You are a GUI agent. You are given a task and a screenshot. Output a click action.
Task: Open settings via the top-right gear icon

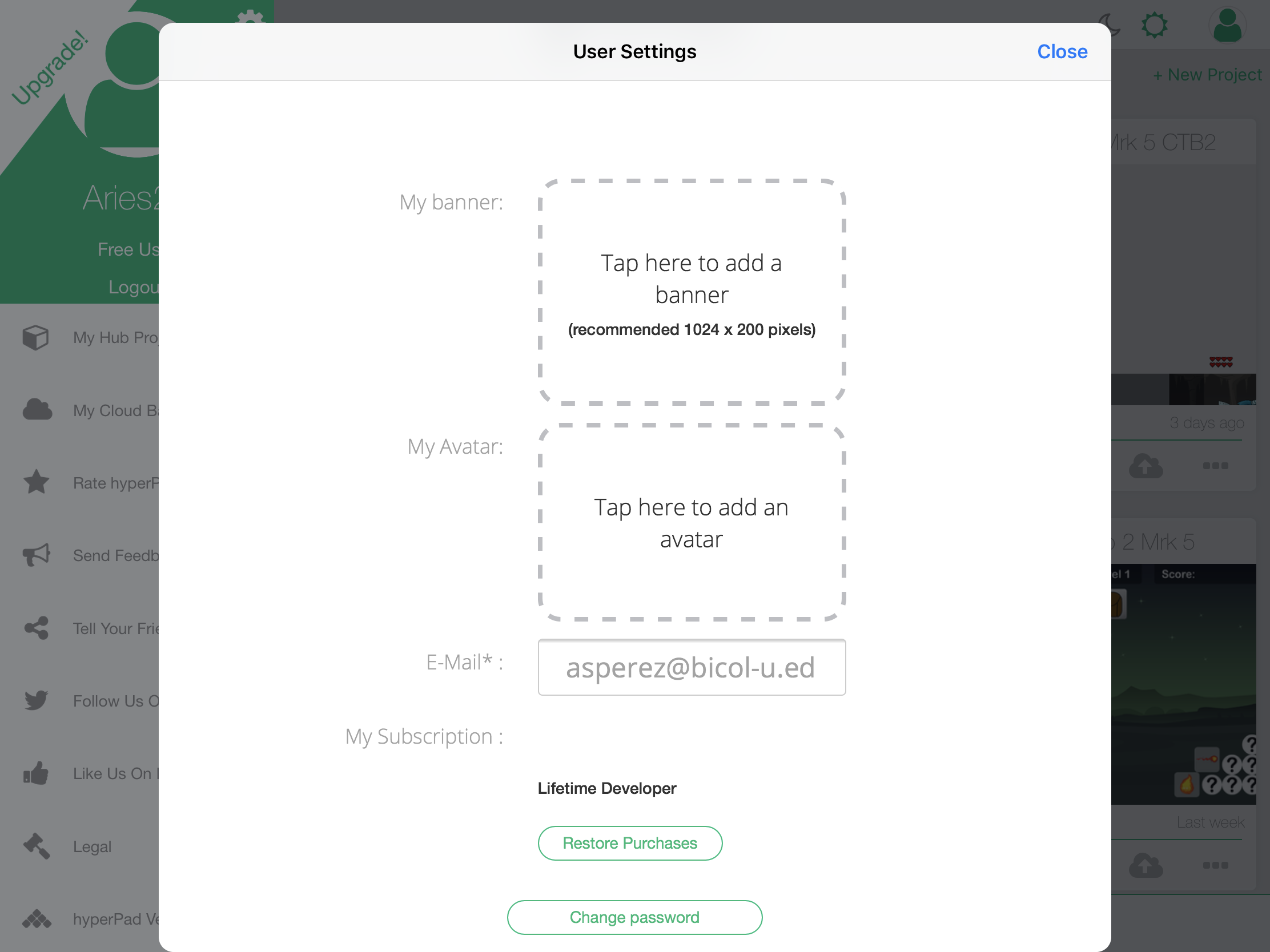1154,26
